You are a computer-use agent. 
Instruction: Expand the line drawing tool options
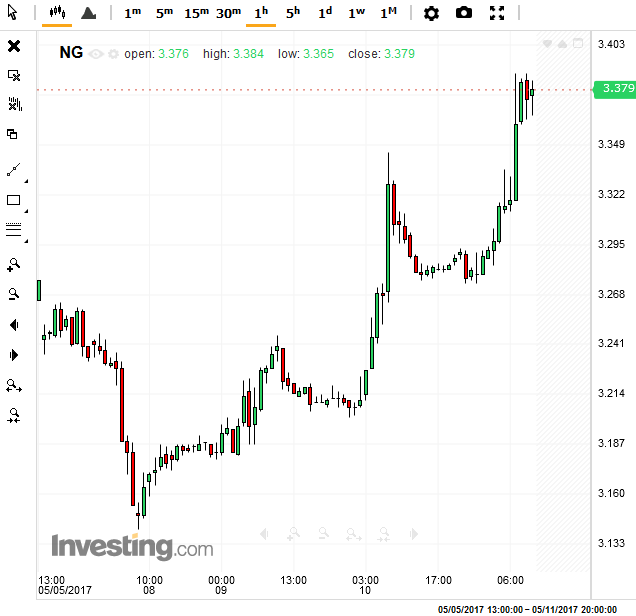click(x=26, y=180)
